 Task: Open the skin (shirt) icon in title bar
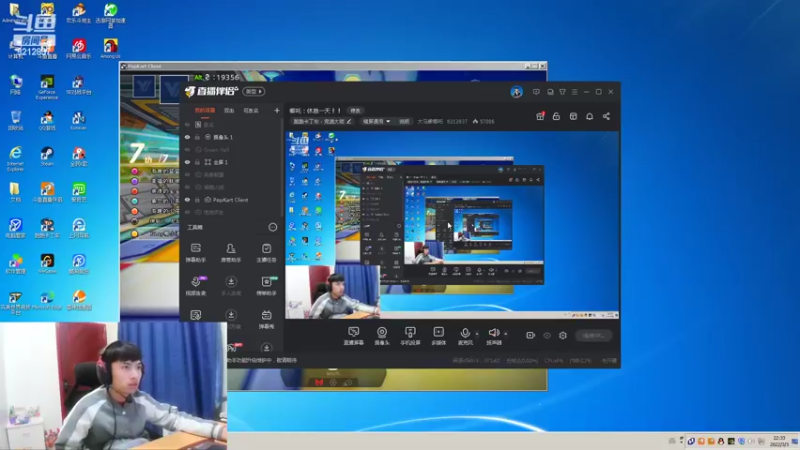click(562, 92)
